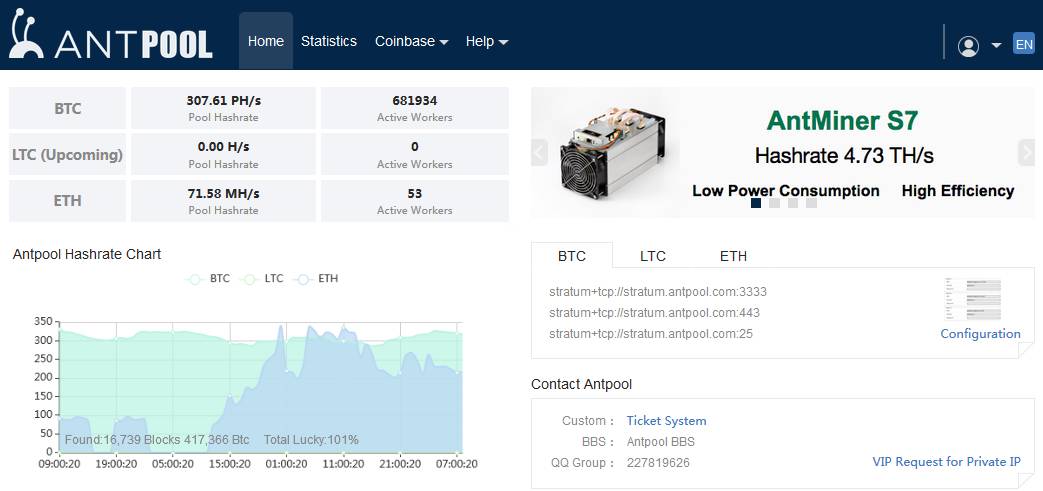Open the Ticket System link

[x=667, y=420]
